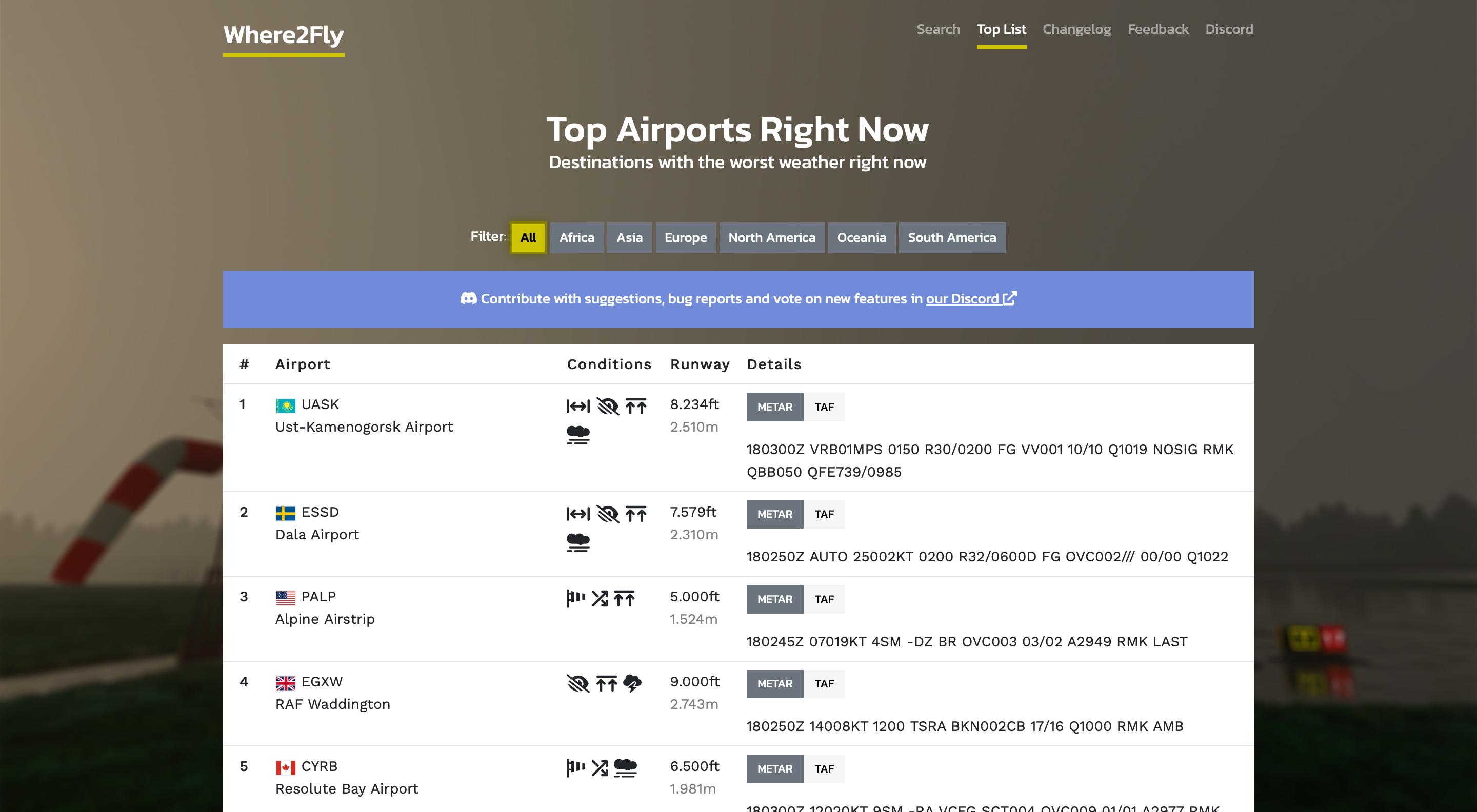Click fog cloud icon in UASK row
This screenshot has width=1477, height=812.
click(x=578, y=435)
